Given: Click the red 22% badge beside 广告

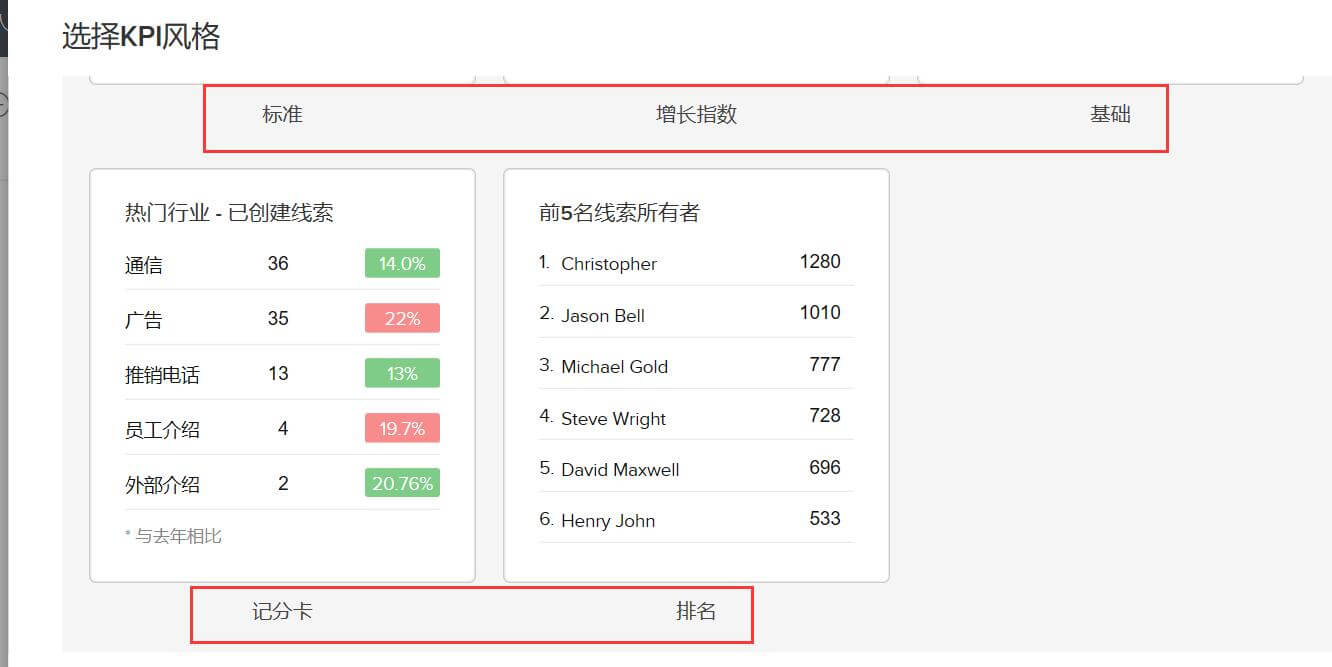Looking at the screenshot, I should click(400, 318).
